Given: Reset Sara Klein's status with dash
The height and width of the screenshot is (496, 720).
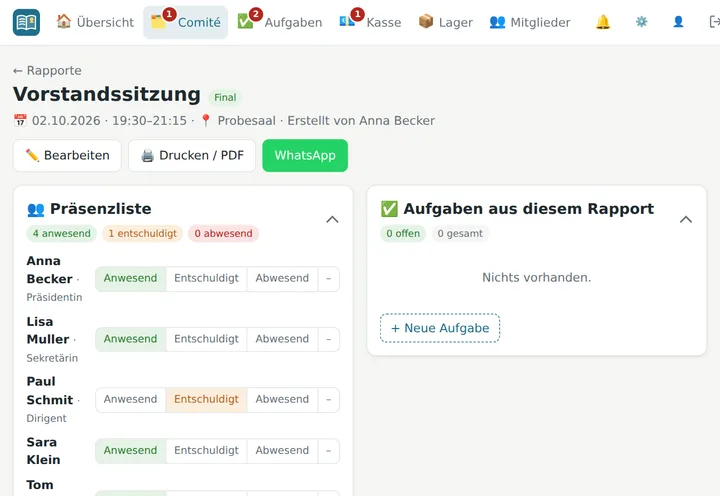Looking at the screenshot, I should 329,451.
